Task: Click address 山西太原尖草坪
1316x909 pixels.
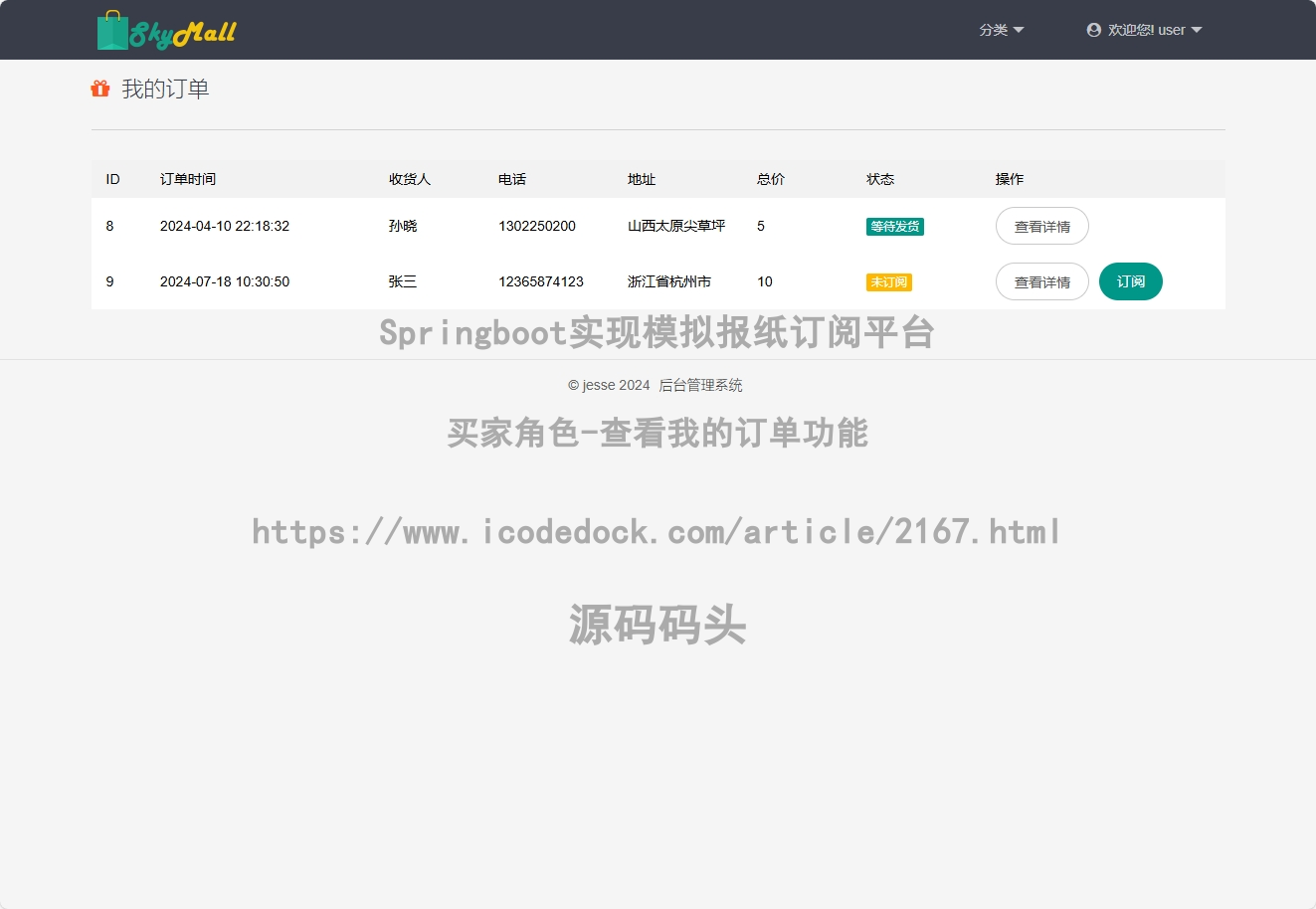Action: [676, 226]
